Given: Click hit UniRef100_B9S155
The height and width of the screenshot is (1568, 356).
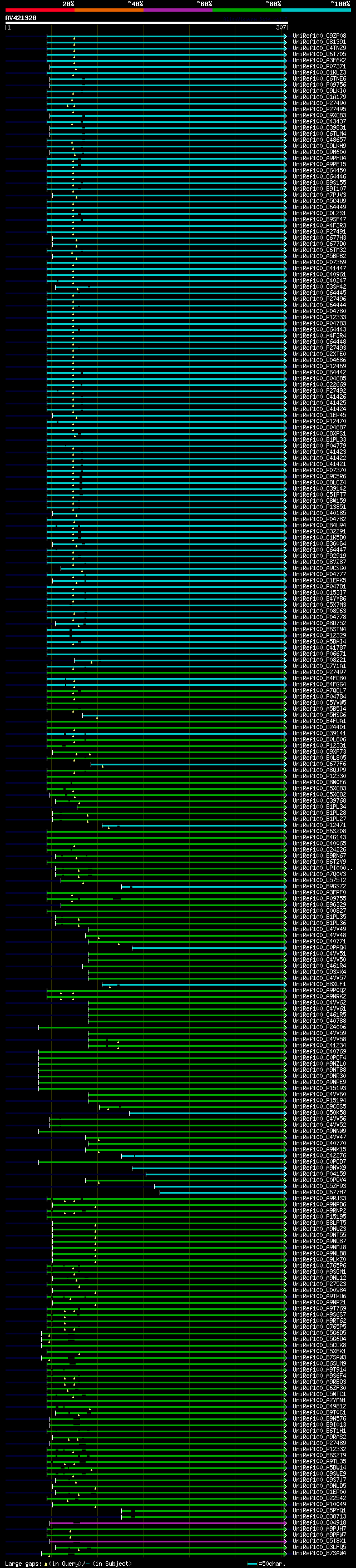Looking at the screenshot, I should [x=319, y=182].
